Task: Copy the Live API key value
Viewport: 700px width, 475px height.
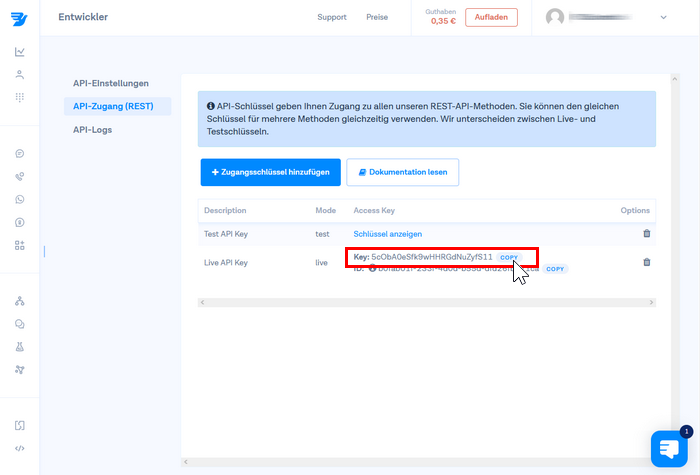Action: click(509, 257)
